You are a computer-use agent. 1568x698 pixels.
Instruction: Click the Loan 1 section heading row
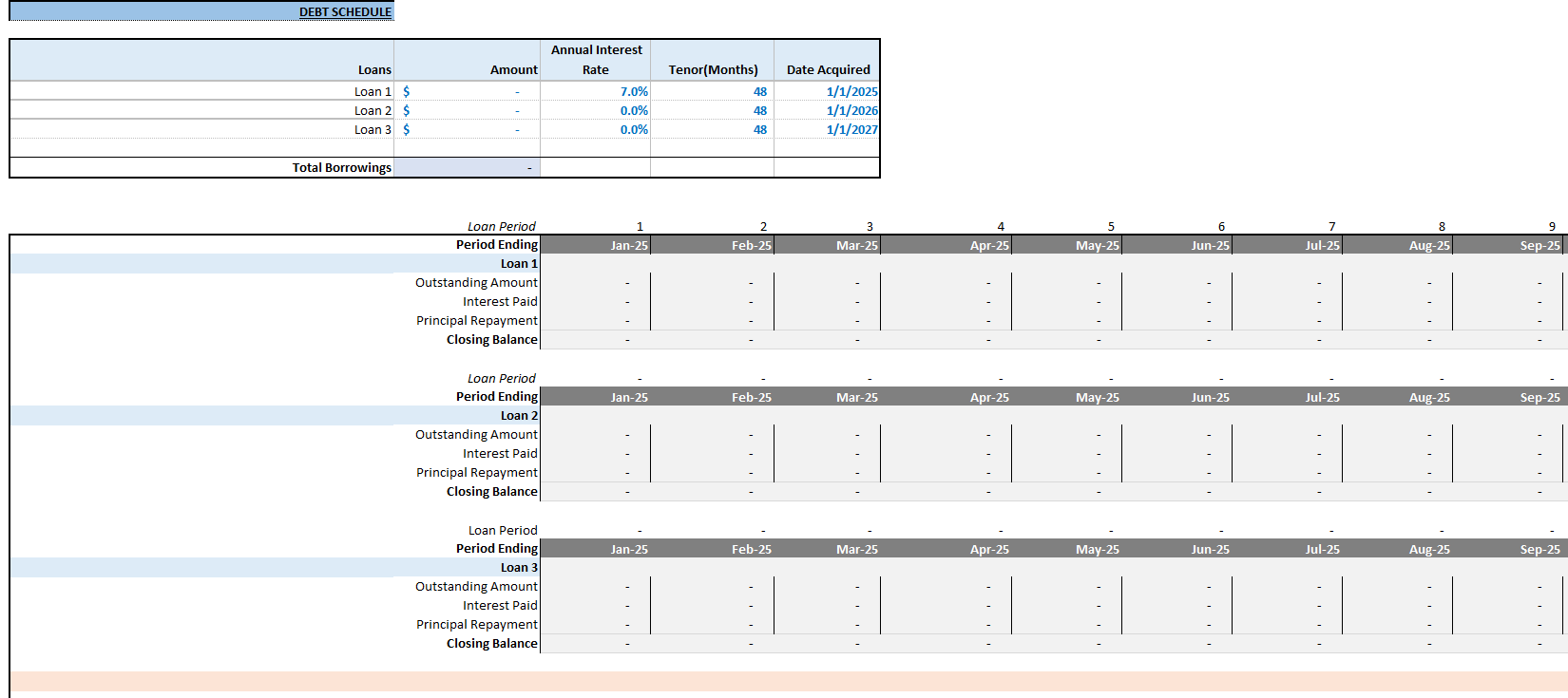point(276,263)
